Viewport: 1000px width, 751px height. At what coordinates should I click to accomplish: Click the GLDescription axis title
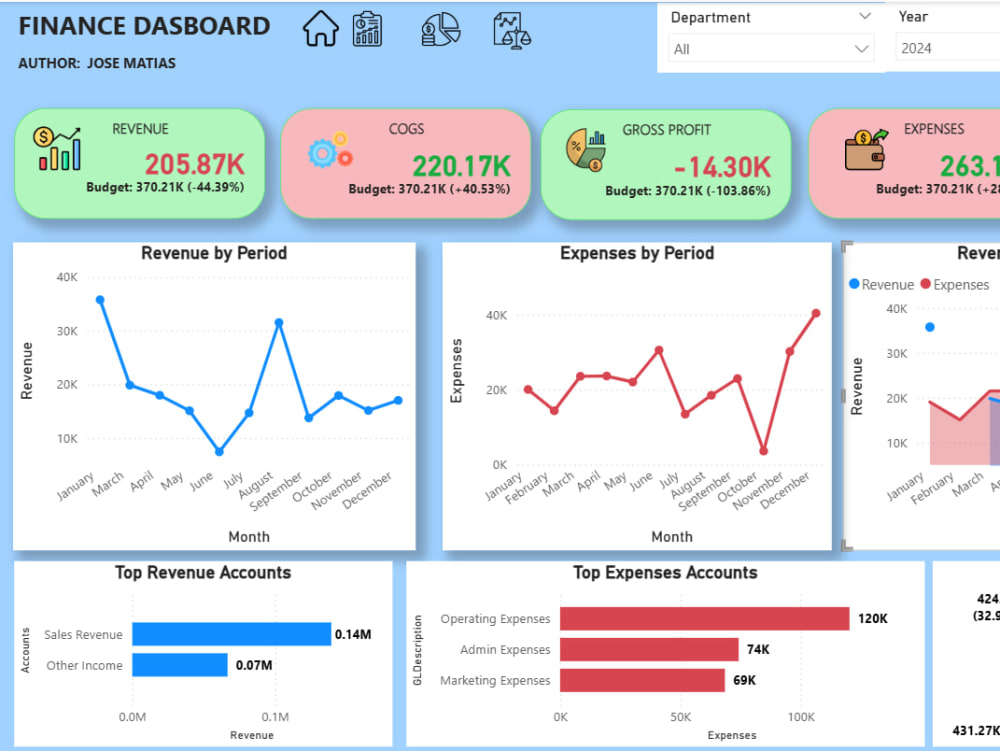pos(418,650)
